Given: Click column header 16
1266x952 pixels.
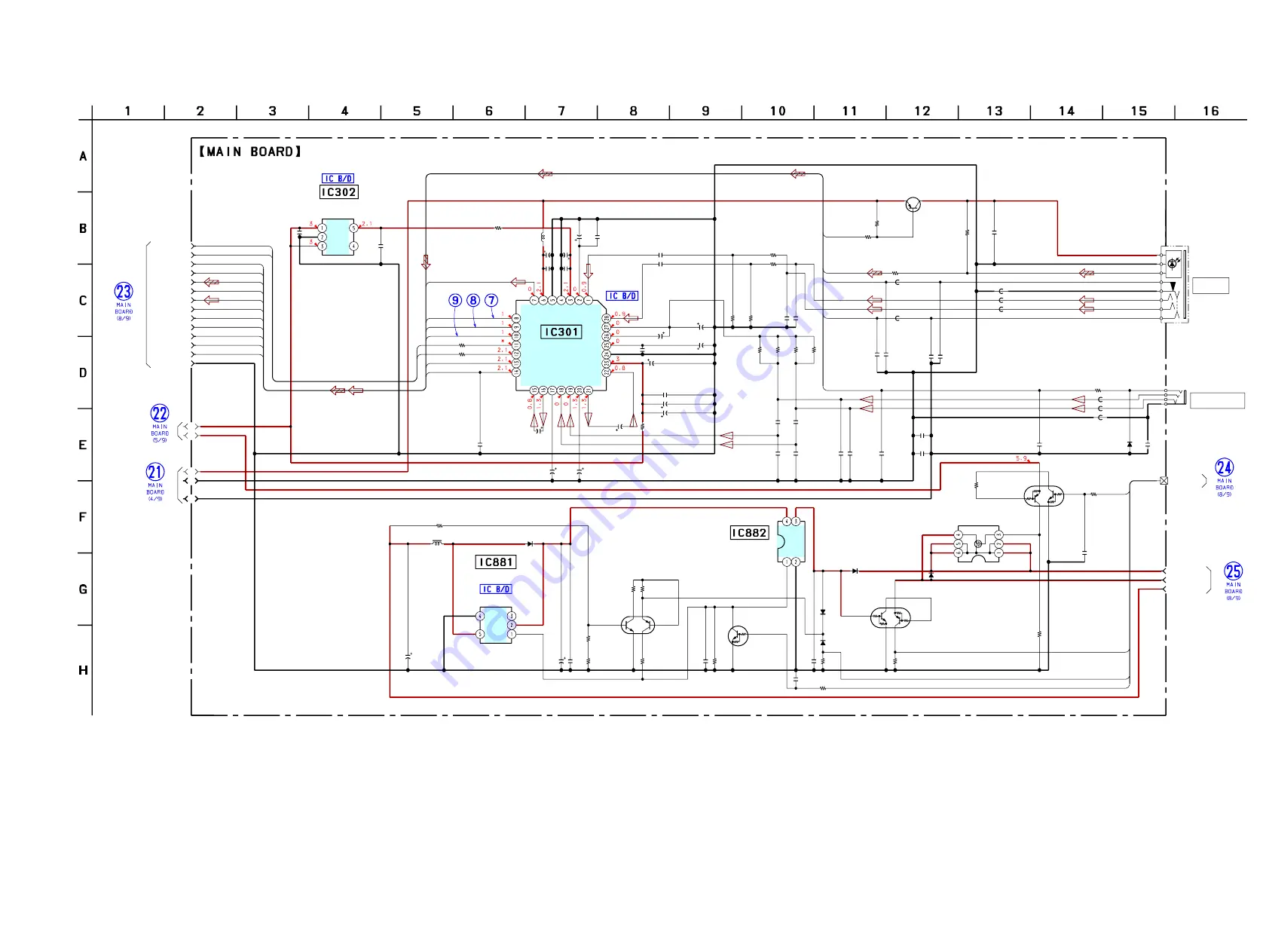Looking at the screenshot, I should click(x=1211, y=111).
